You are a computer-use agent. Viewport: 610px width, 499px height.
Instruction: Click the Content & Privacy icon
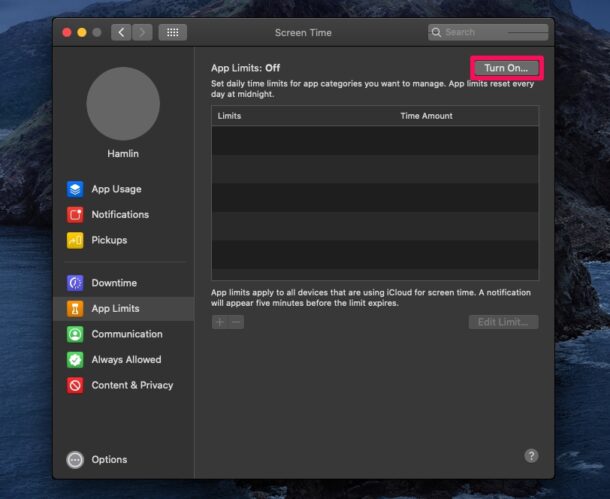point(75,385)
